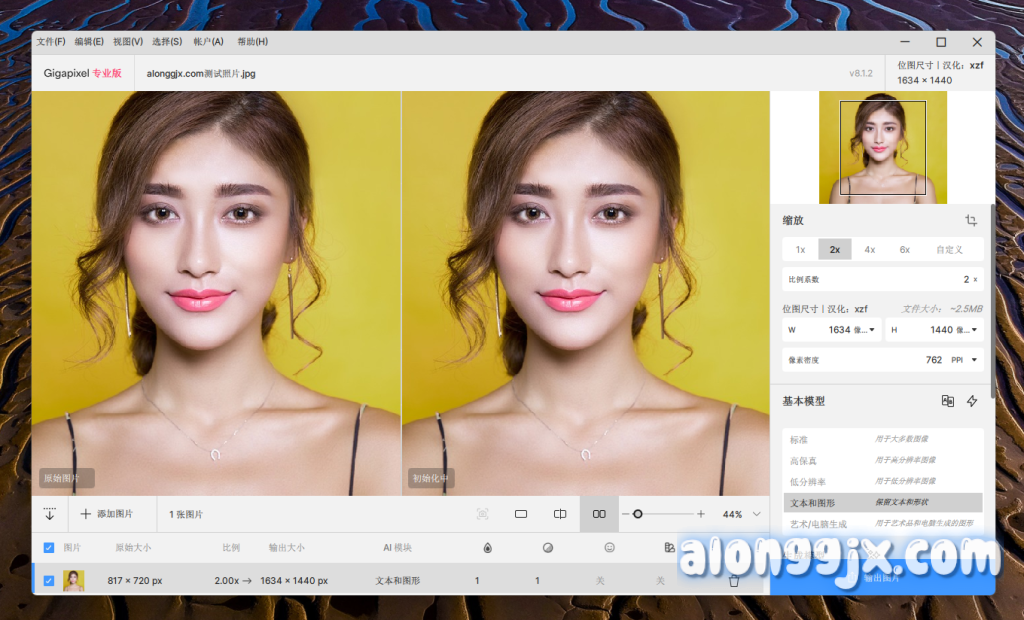Viewport: 1024px width, 620px height.
Task: Toggle the select-all checkbox in list header
Action: pyautogui.click(x=49, y=548)
